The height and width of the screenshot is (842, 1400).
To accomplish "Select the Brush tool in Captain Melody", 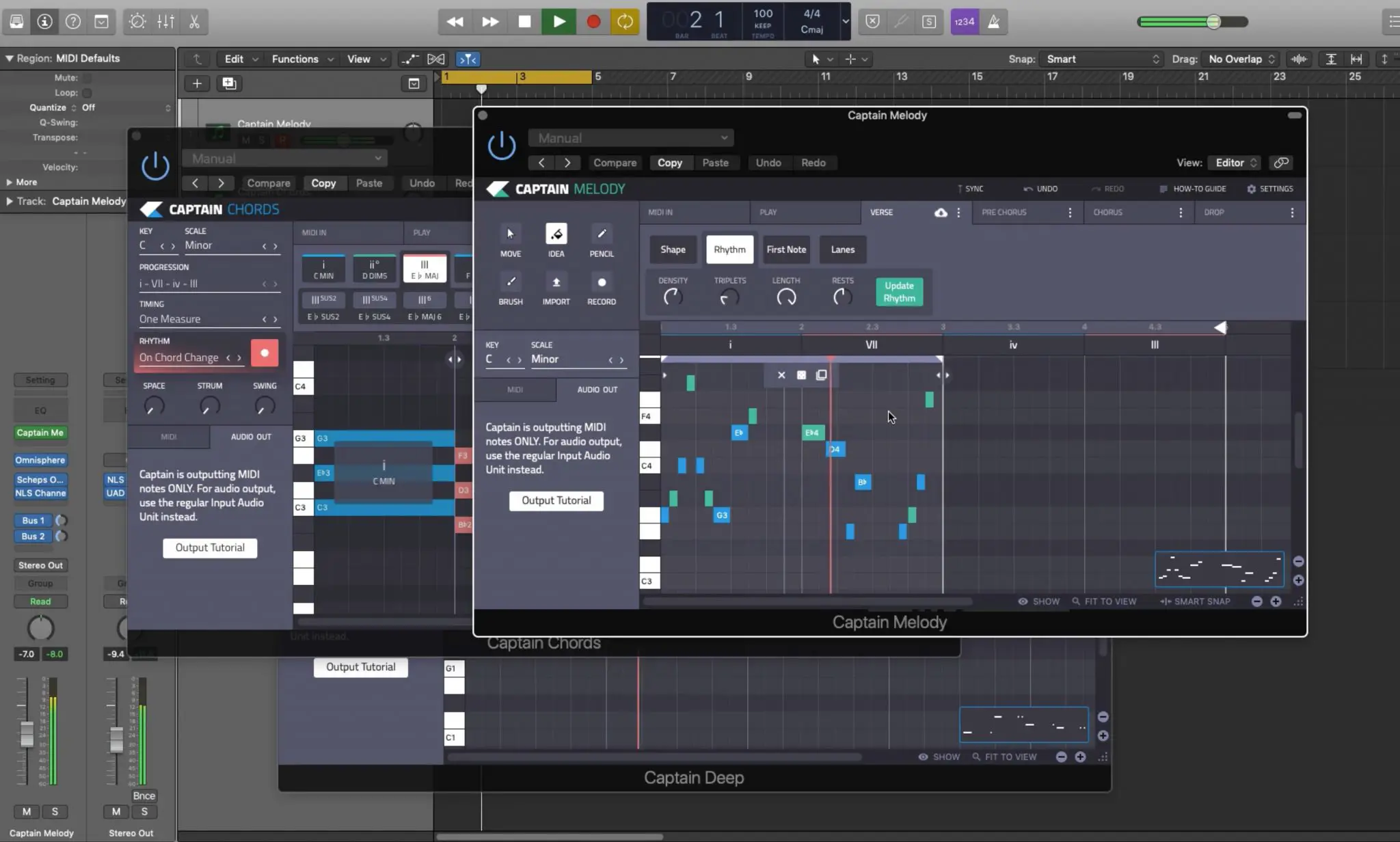I will [510, 282].
